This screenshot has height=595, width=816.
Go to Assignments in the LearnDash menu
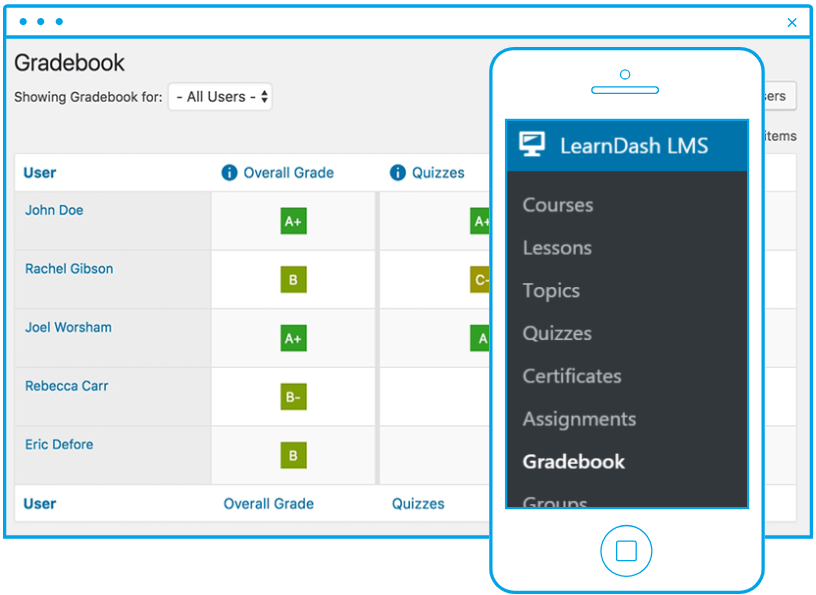pos(579,419)
